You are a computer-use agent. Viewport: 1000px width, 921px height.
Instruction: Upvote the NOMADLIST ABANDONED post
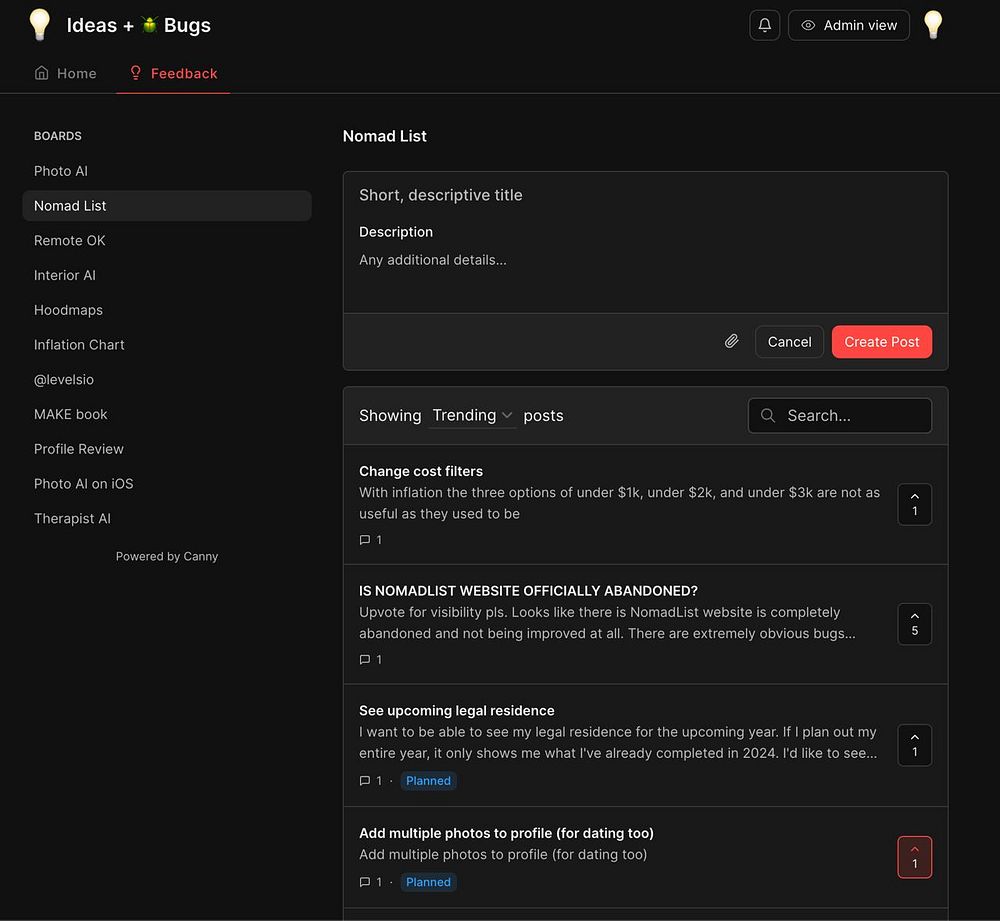(915, 624)
